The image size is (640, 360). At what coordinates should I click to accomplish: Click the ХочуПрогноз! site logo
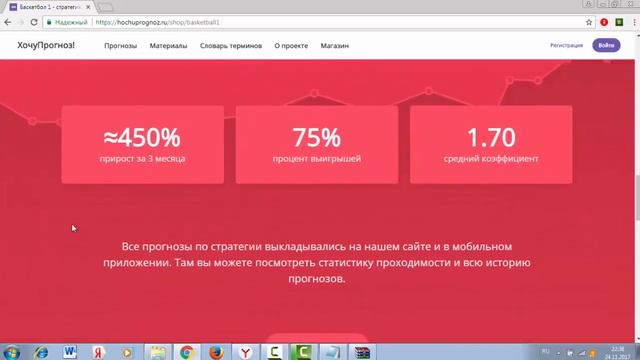pos(46,45)
